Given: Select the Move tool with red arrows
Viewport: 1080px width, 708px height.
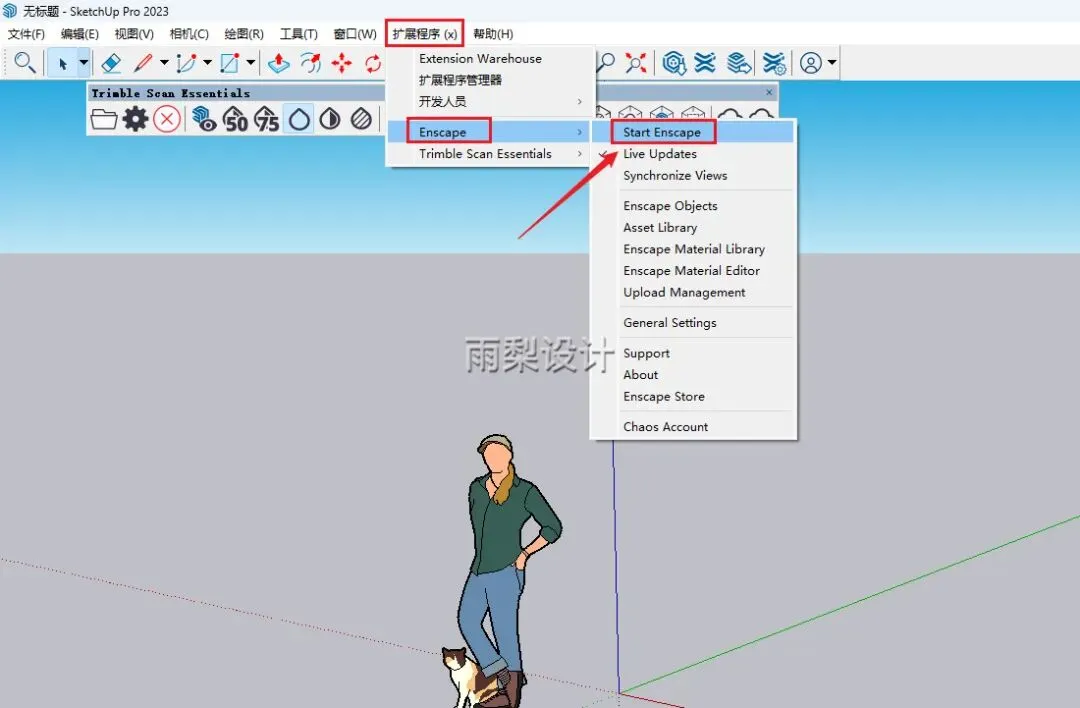Looking at the screenshot, I should point(342,63).
